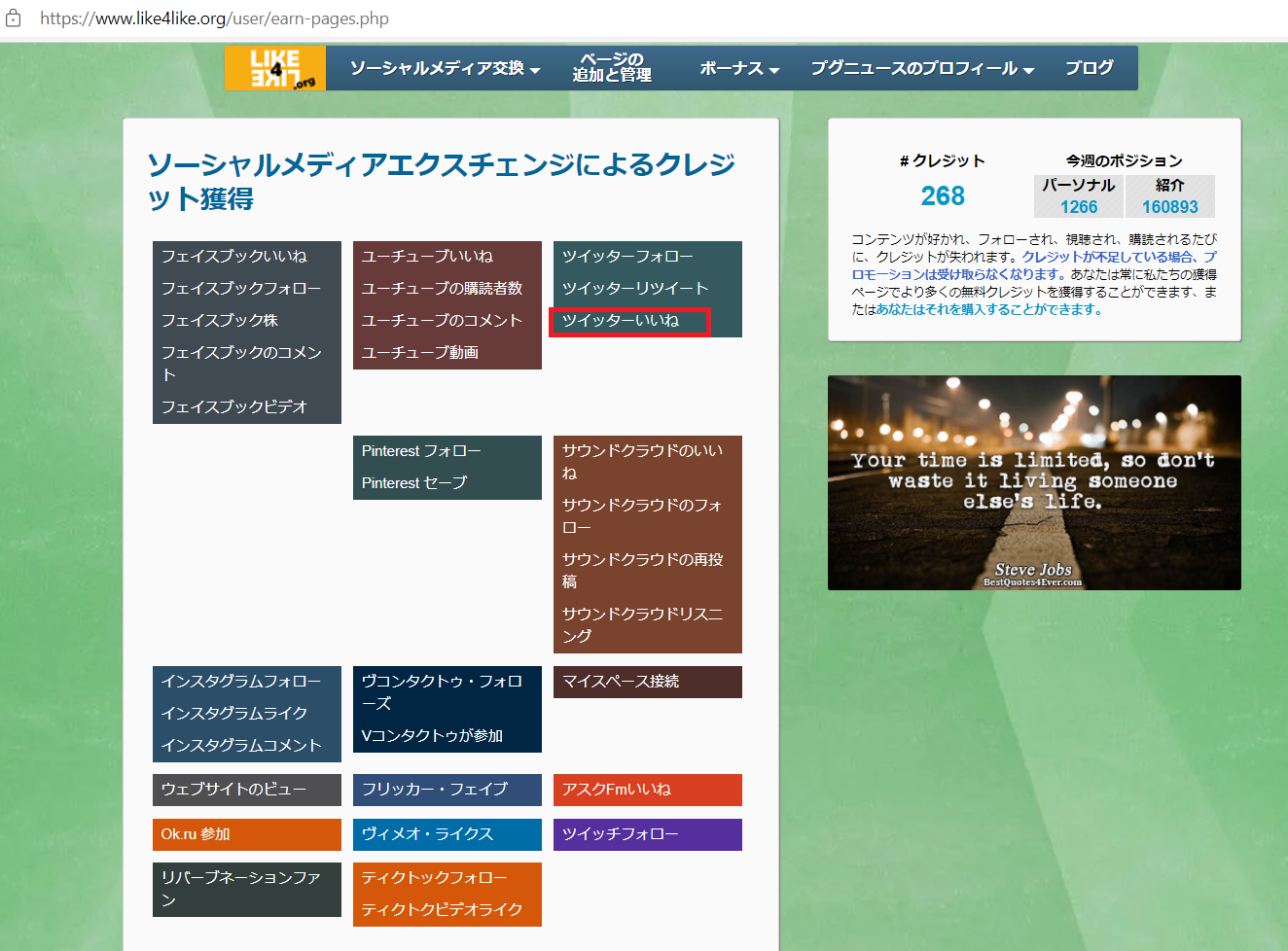Screen dimensions: 1288x951
Task: Choose フェイスブック株 option
Action: [220, 320]
